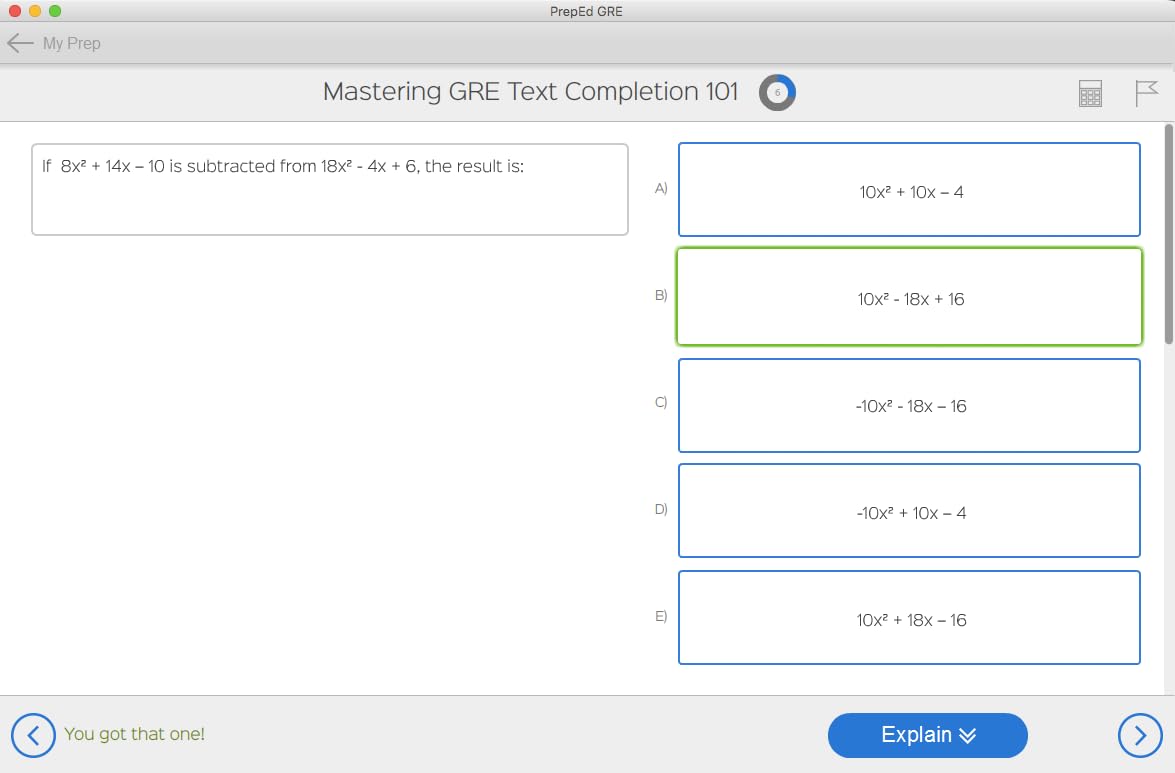Click the My Prep link
Image resolution: width=1175 pixels, height=773 pixels.
click(71, 43)
